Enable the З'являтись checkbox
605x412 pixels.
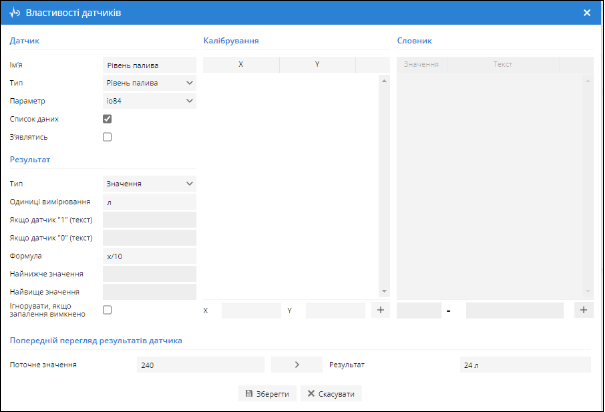107,137
